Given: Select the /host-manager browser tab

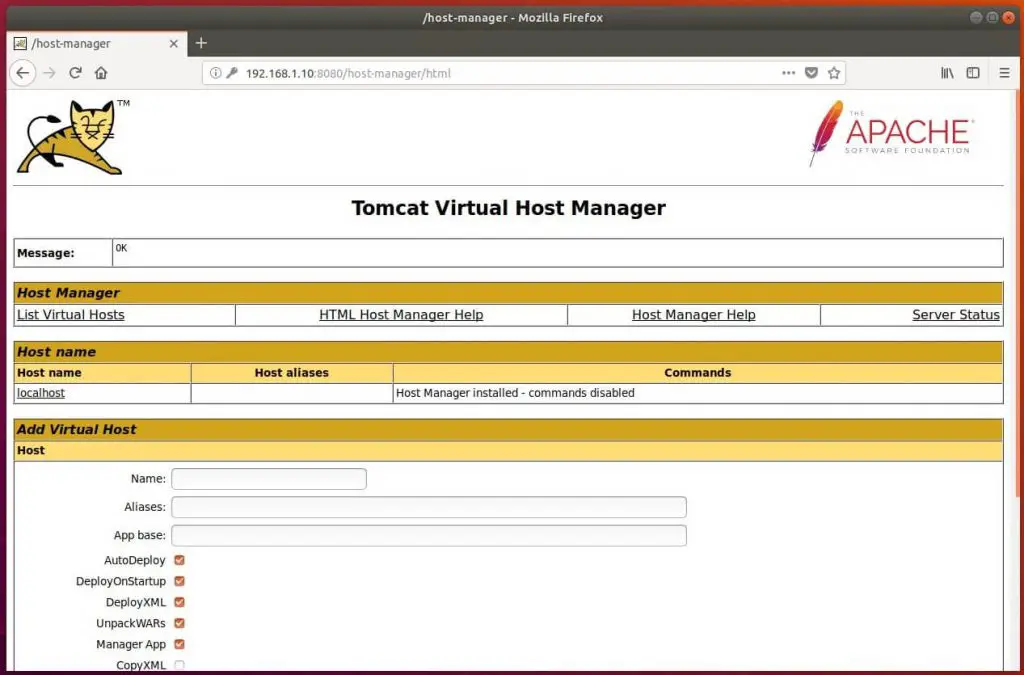Looking at the screenshot, I should (97, 44).
